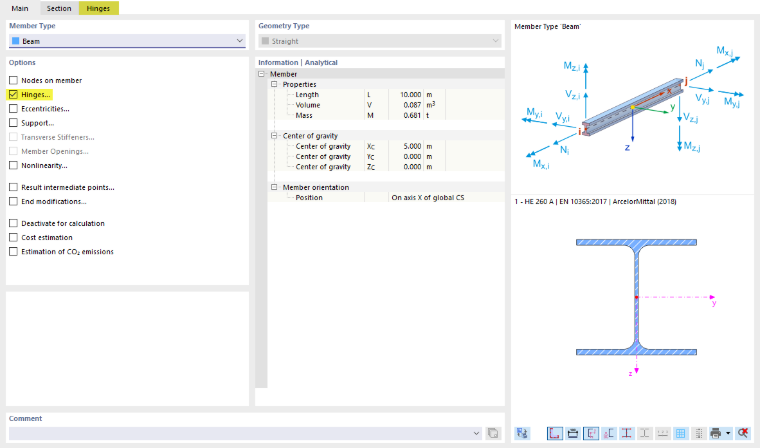Click the print icon in section toolbar
The width and height of the screenshot is (760, 448).
tap(715, 433)
